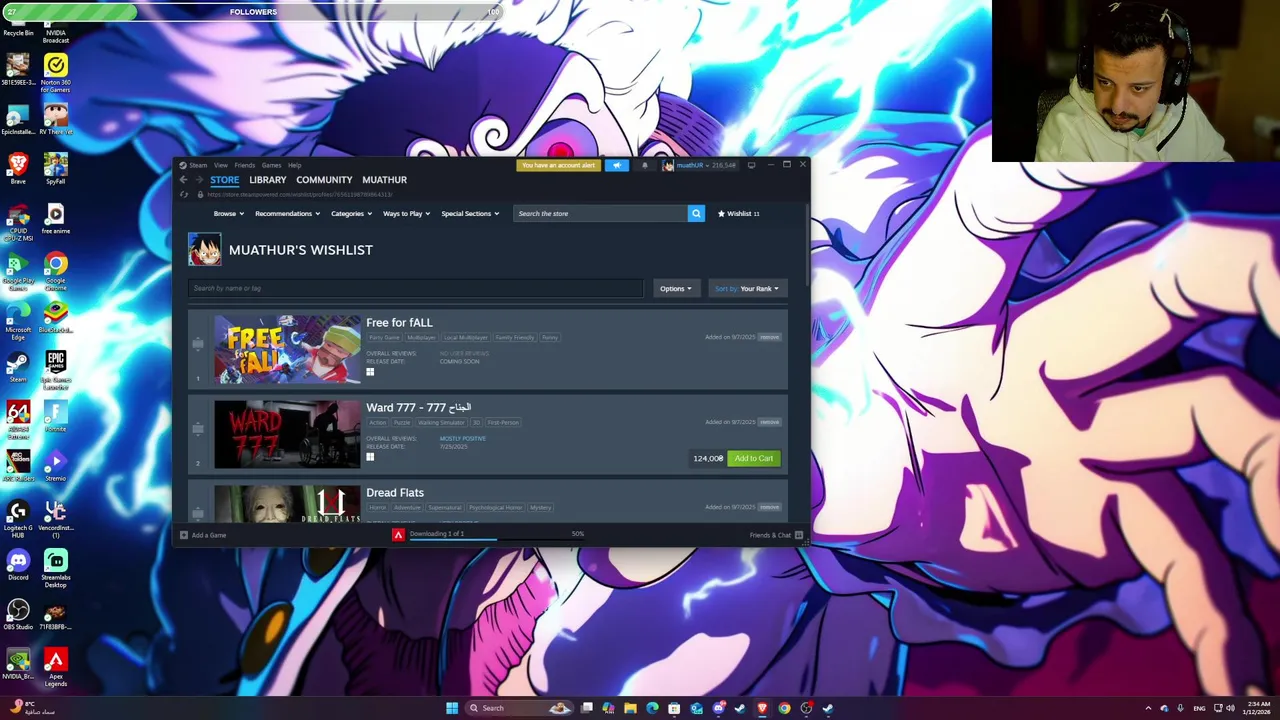Open the Free for fALL game thumbnail
This screenshot has height=720, width=1280.
(x=287, y=349)
